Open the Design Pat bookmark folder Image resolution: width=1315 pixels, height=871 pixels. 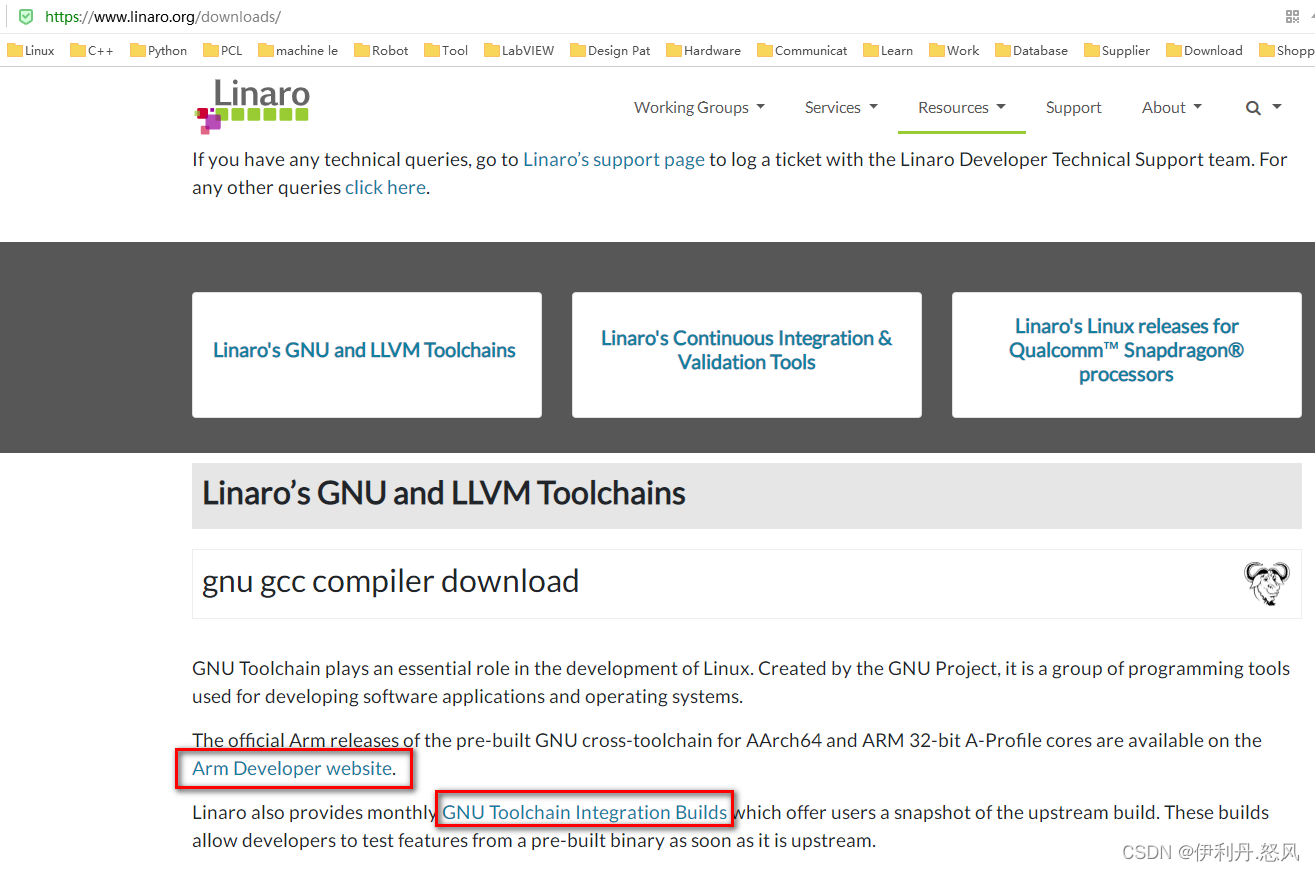(x=610, y=50)
